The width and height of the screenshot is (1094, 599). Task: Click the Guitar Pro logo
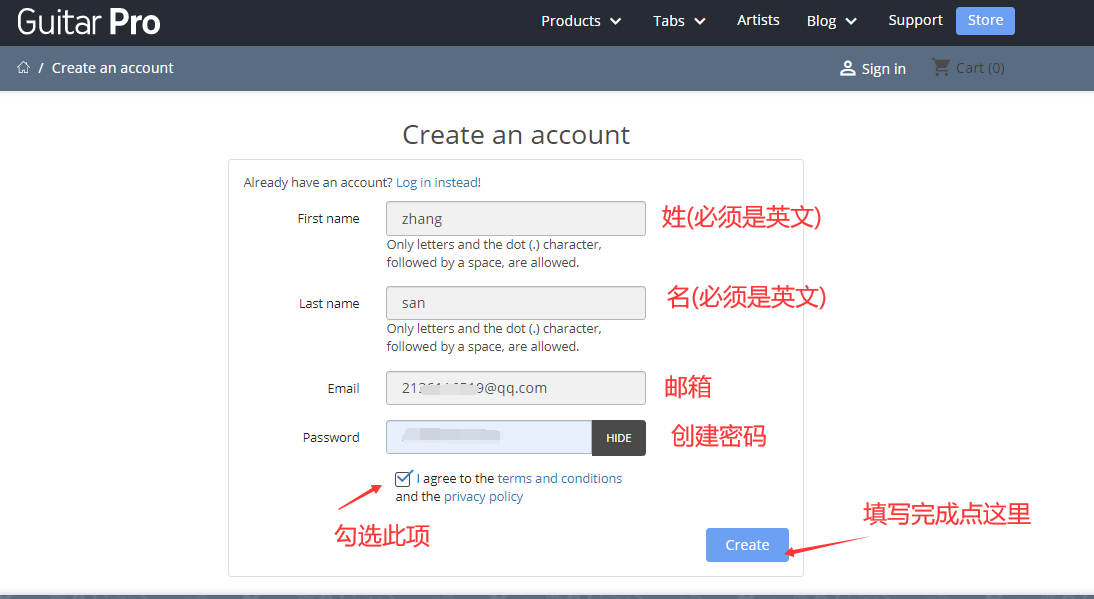(x=89, y=22)
